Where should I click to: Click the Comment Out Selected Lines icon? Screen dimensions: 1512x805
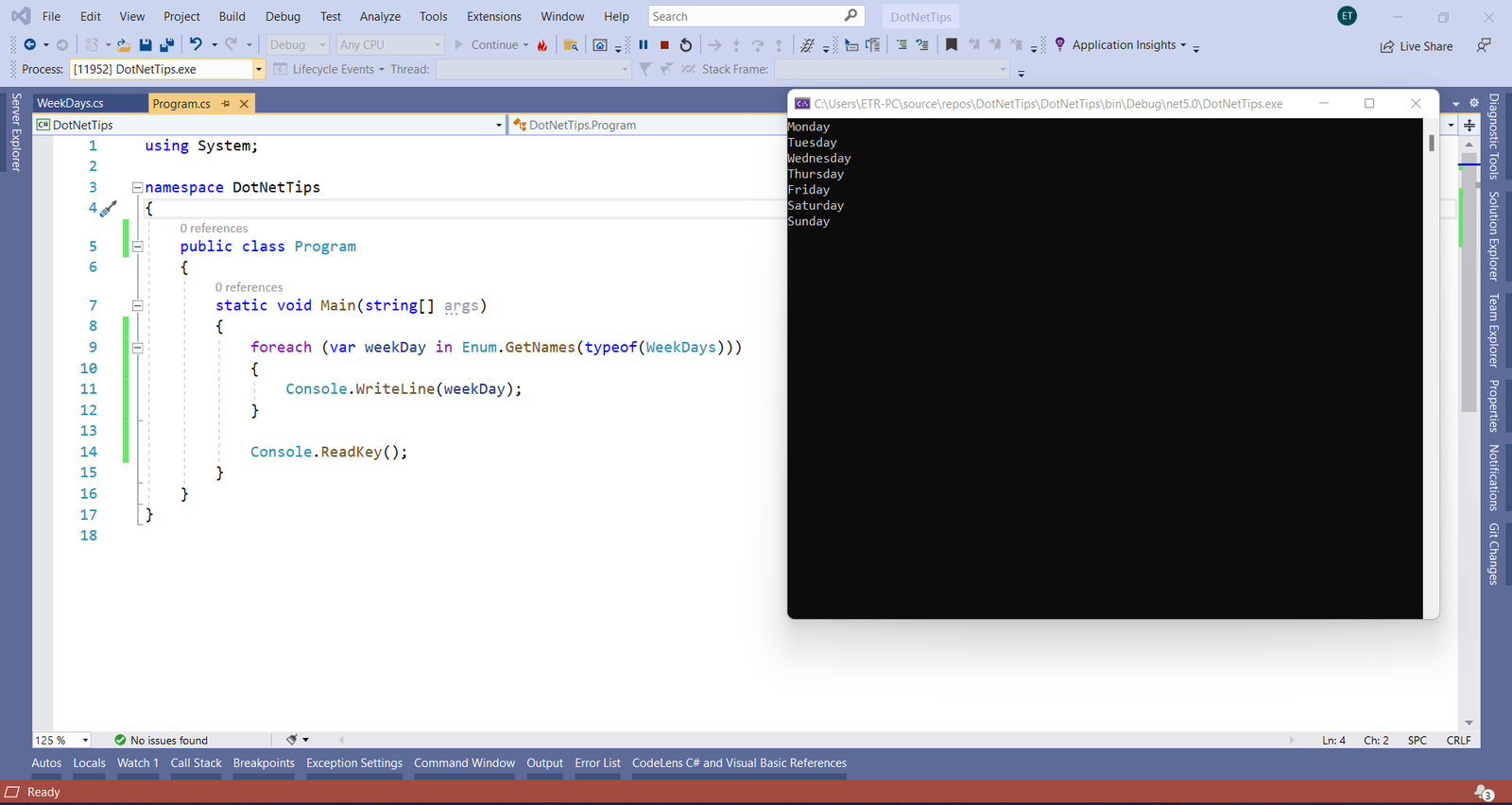(x=902, y=44)
